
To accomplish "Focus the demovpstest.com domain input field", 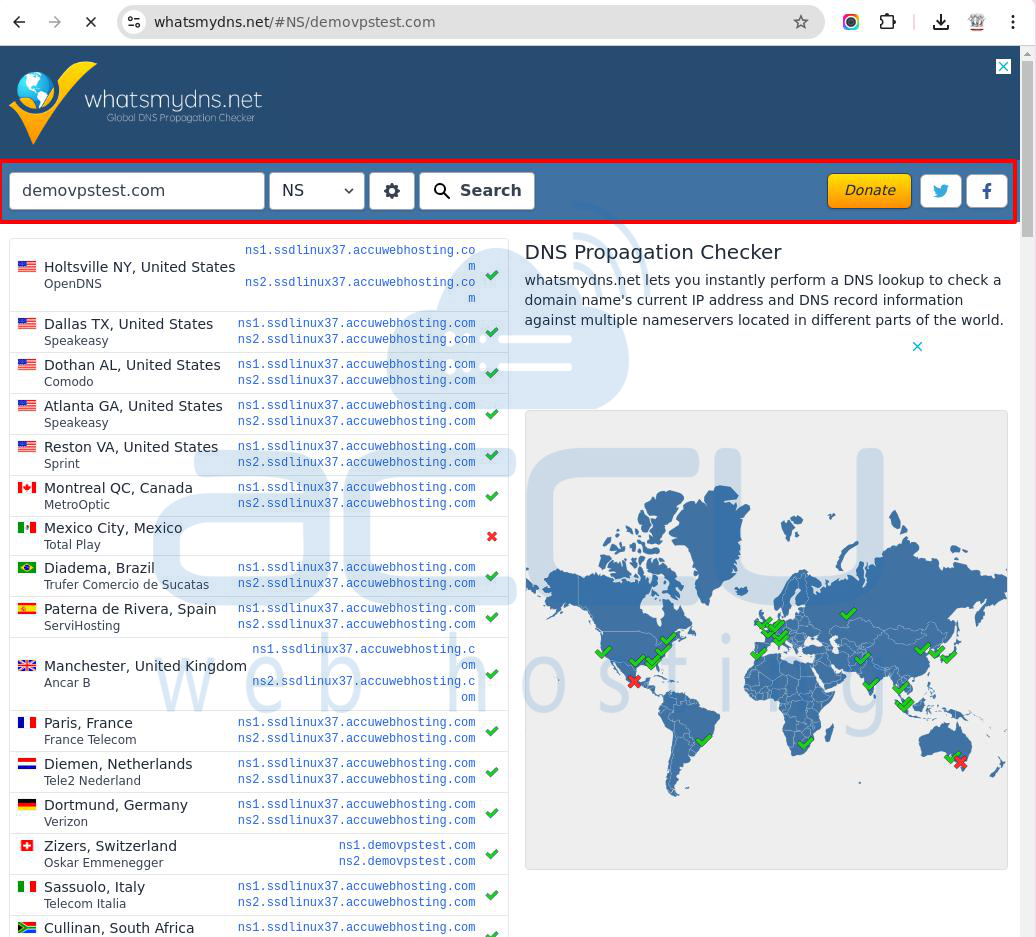I will (137, 191).
